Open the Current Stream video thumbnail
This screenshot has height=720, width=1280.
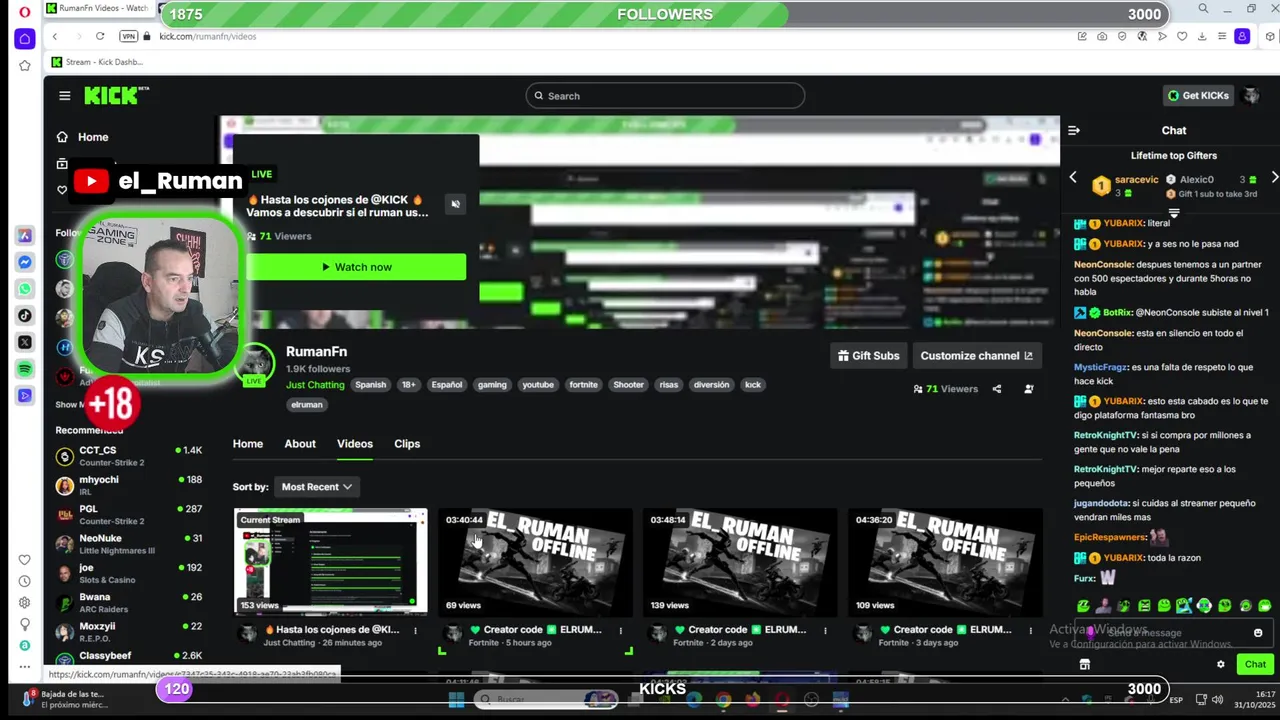[330, 562]
